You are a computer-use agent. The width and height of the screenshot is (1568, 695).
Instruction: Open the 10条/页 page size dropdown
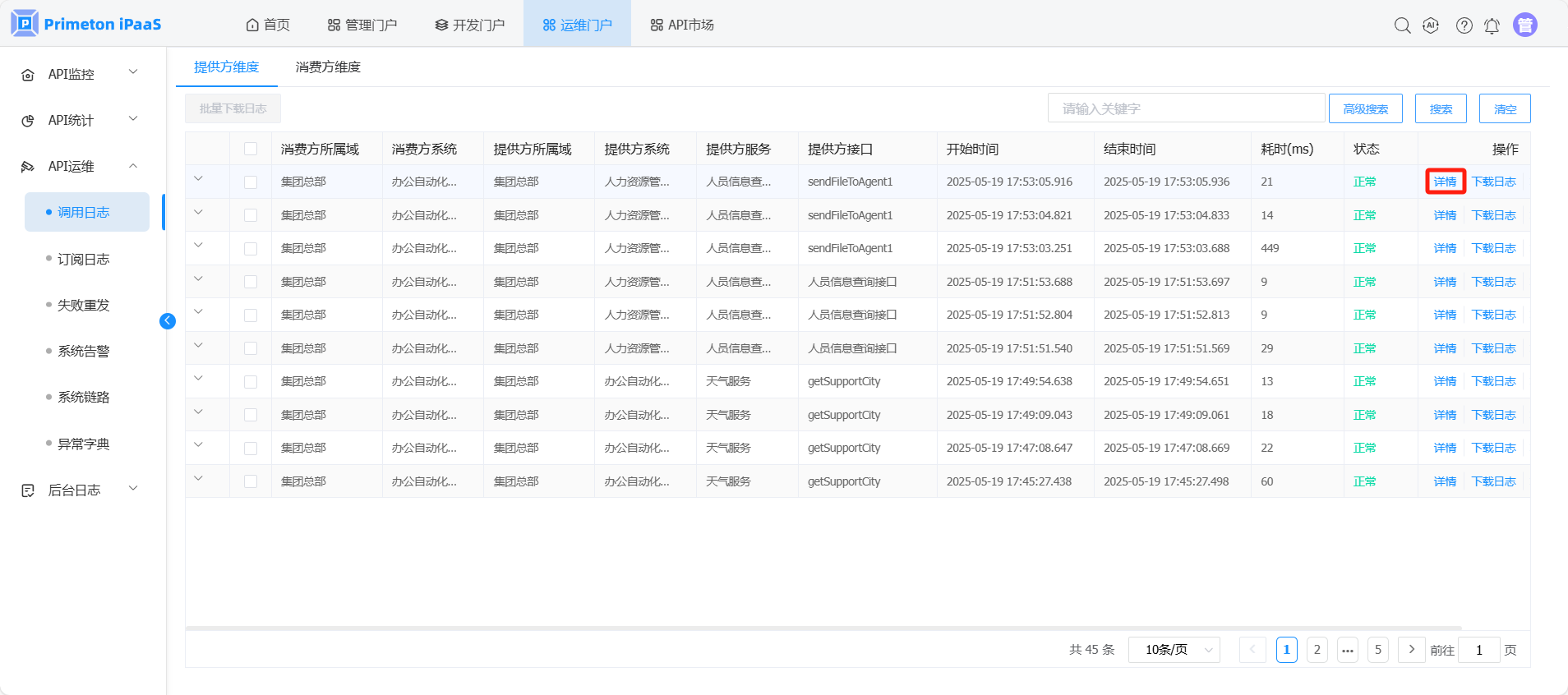(x=1174, y=650)
